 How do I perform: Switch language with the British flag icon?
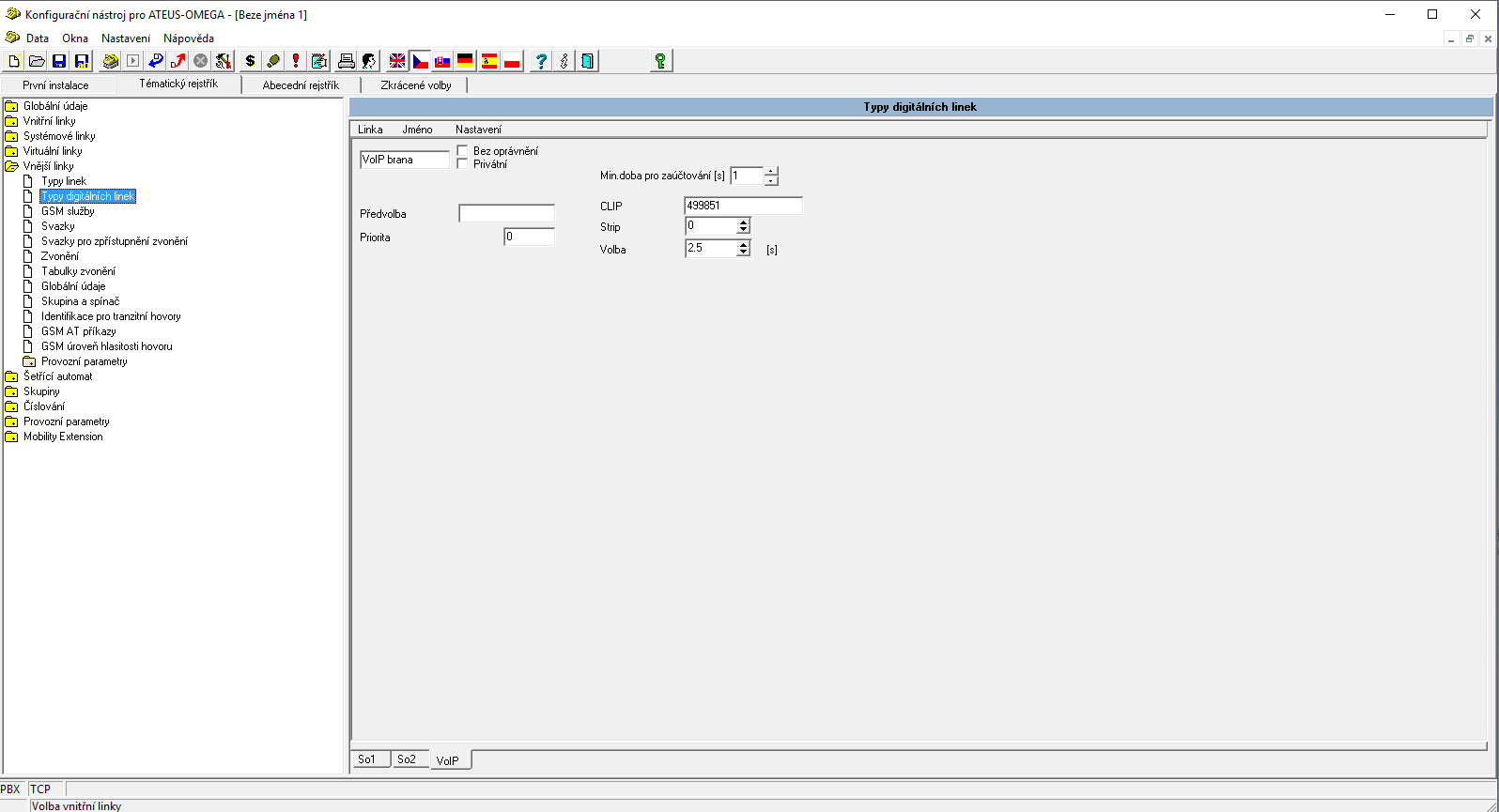[x=397, y=61]
